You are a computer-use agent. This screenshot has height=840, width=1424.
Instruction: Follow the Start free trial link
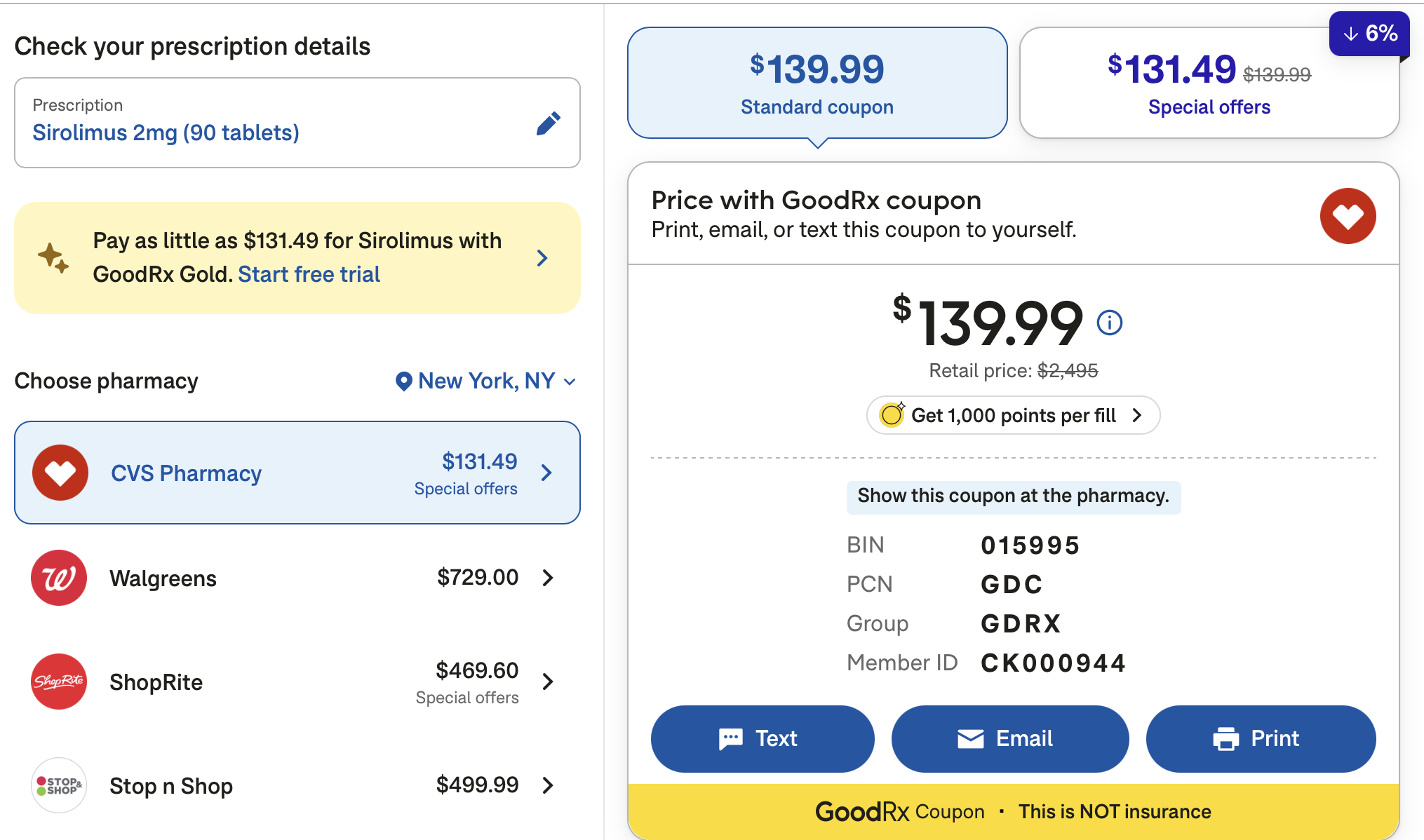pos(309,274)
